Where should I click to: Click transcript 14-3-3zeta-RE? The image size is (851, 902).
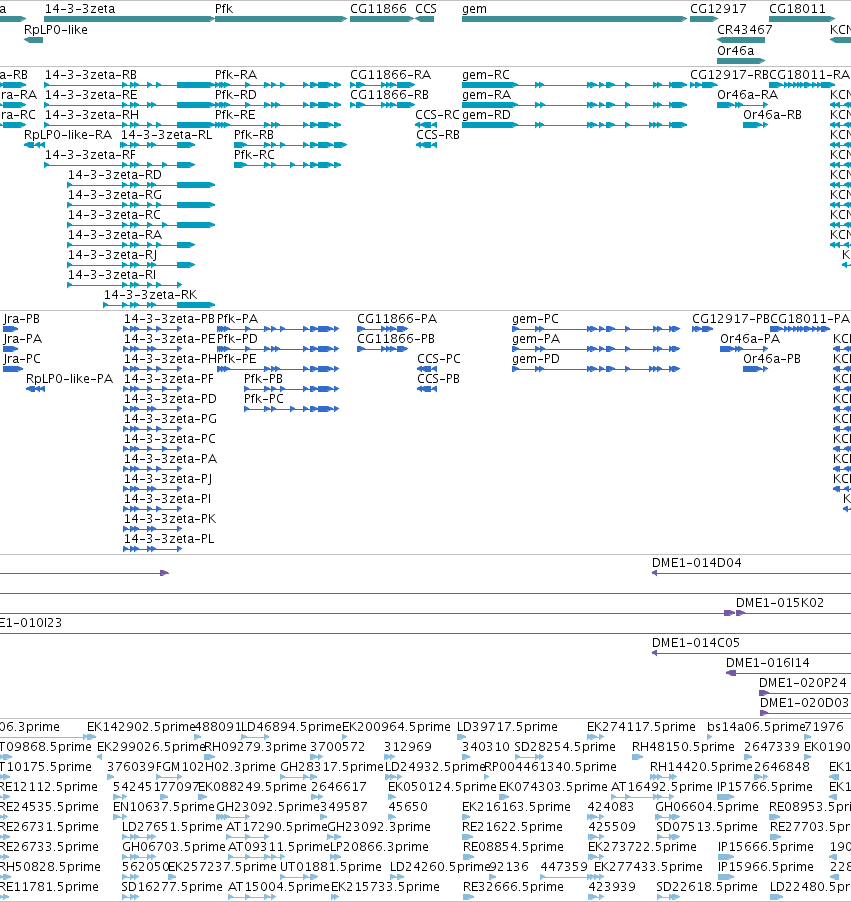pyautogui.click(x=91, y=95)
